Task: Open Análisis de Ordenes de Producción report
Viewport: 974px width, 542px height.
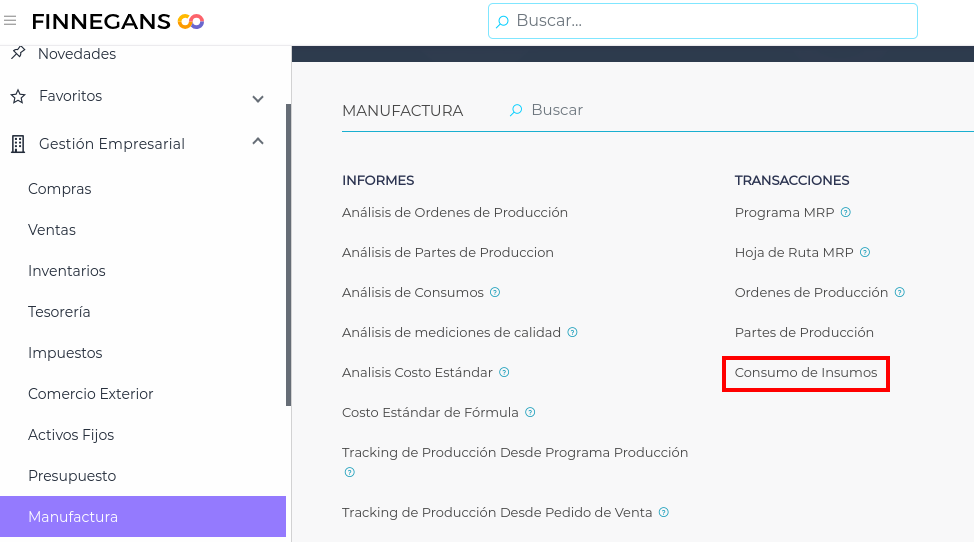Action: 454,212
